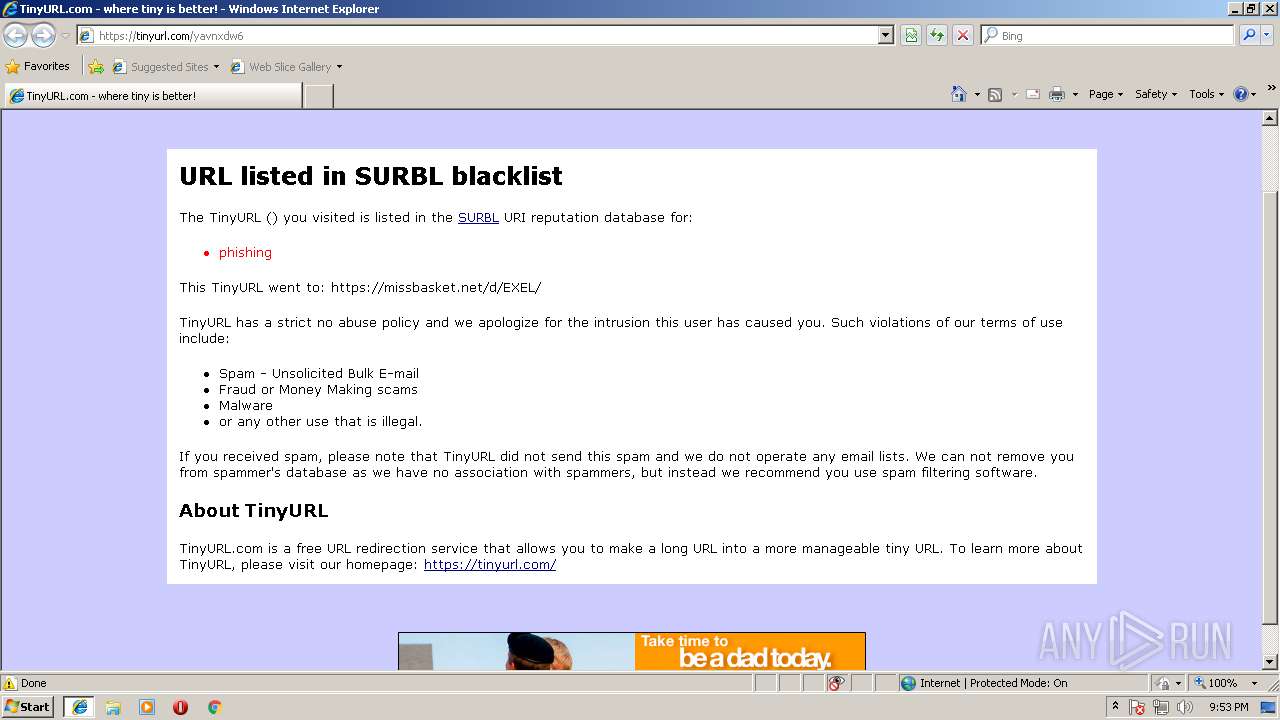Open Web Slice Gallery favorites item

click(286, 67)
